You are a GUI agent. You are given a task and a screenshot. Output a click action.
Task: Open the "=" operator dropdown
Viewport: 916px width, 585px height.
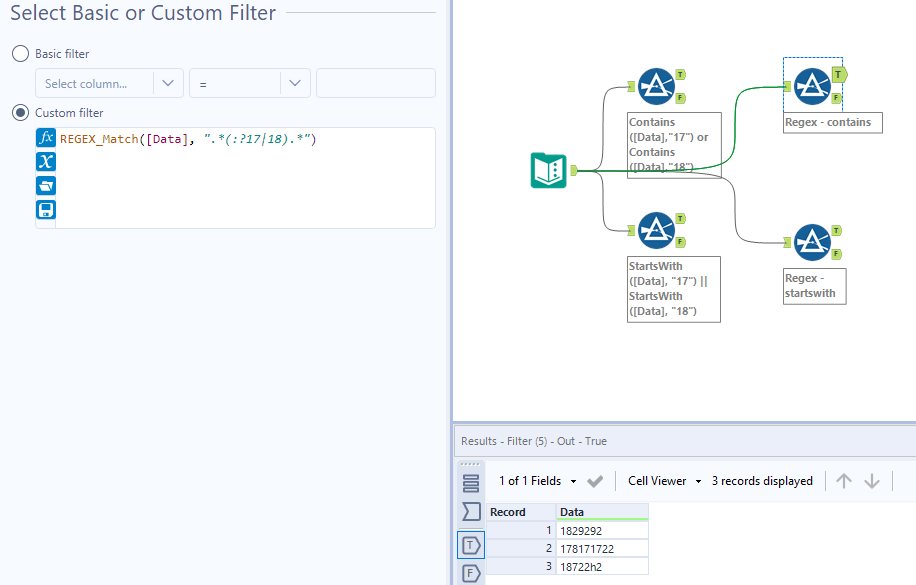(250, 84)
